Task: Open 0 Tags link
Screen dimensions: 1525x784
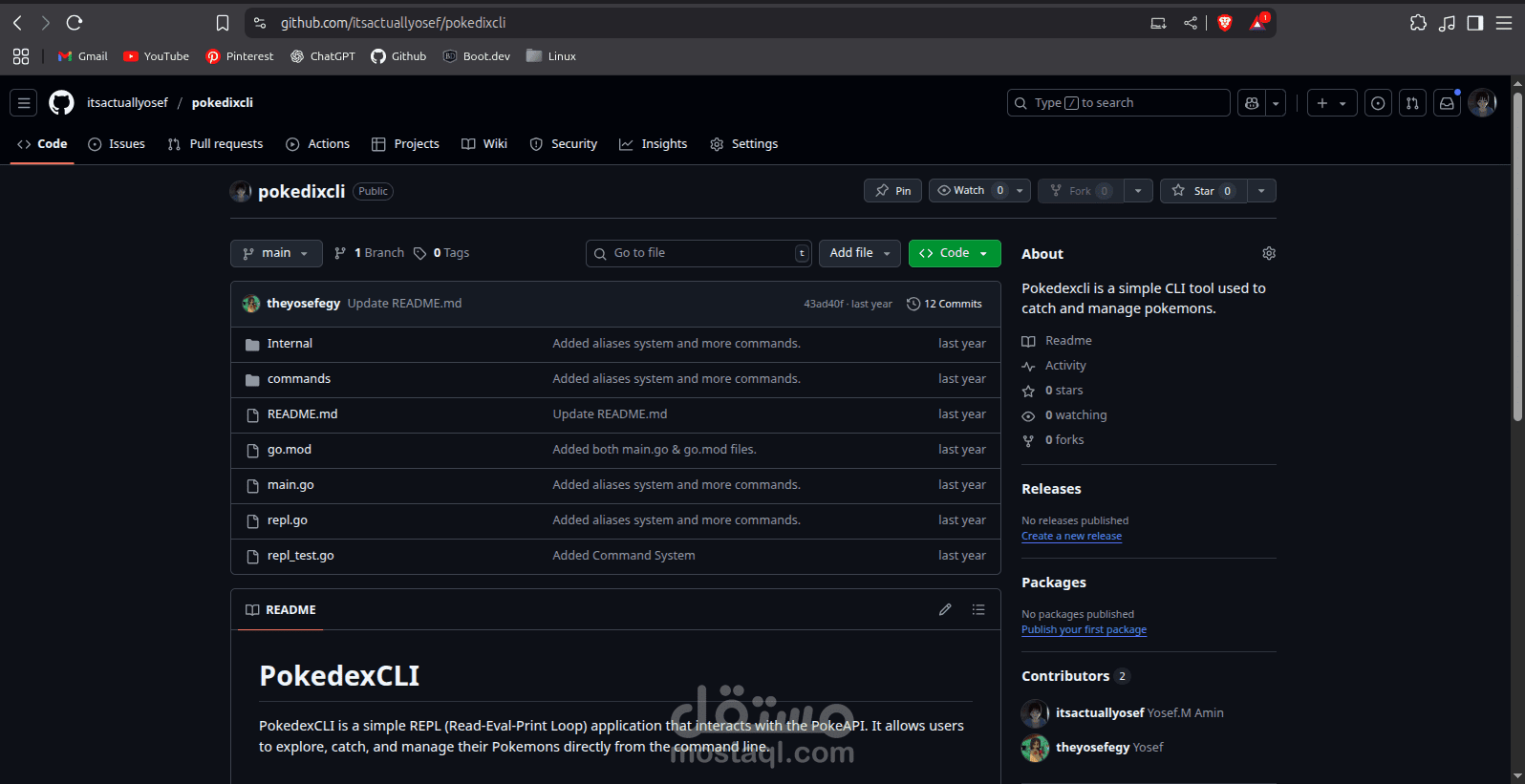Action: (441, 253)
